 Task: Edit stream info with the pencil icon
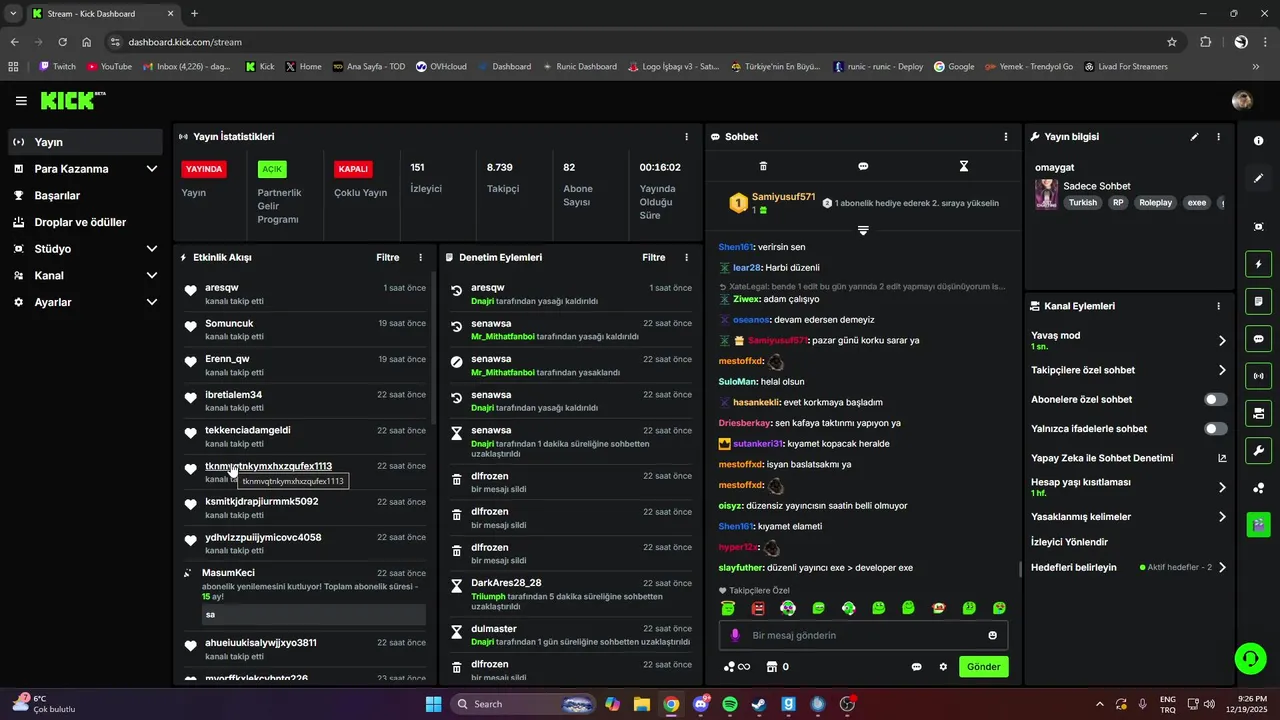[1194, 137]
